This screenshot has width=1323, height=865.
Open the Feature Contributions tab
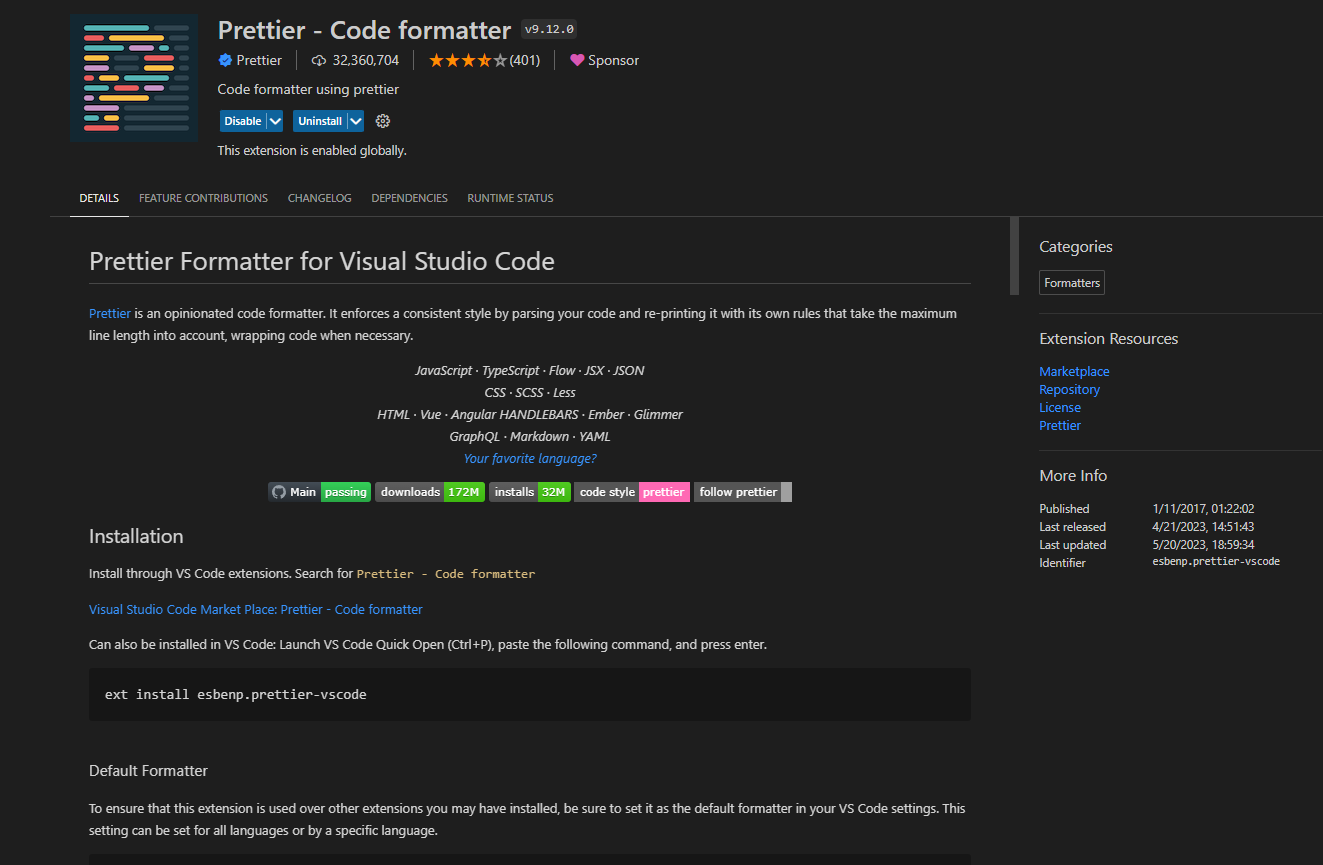[x=203, y=198]
